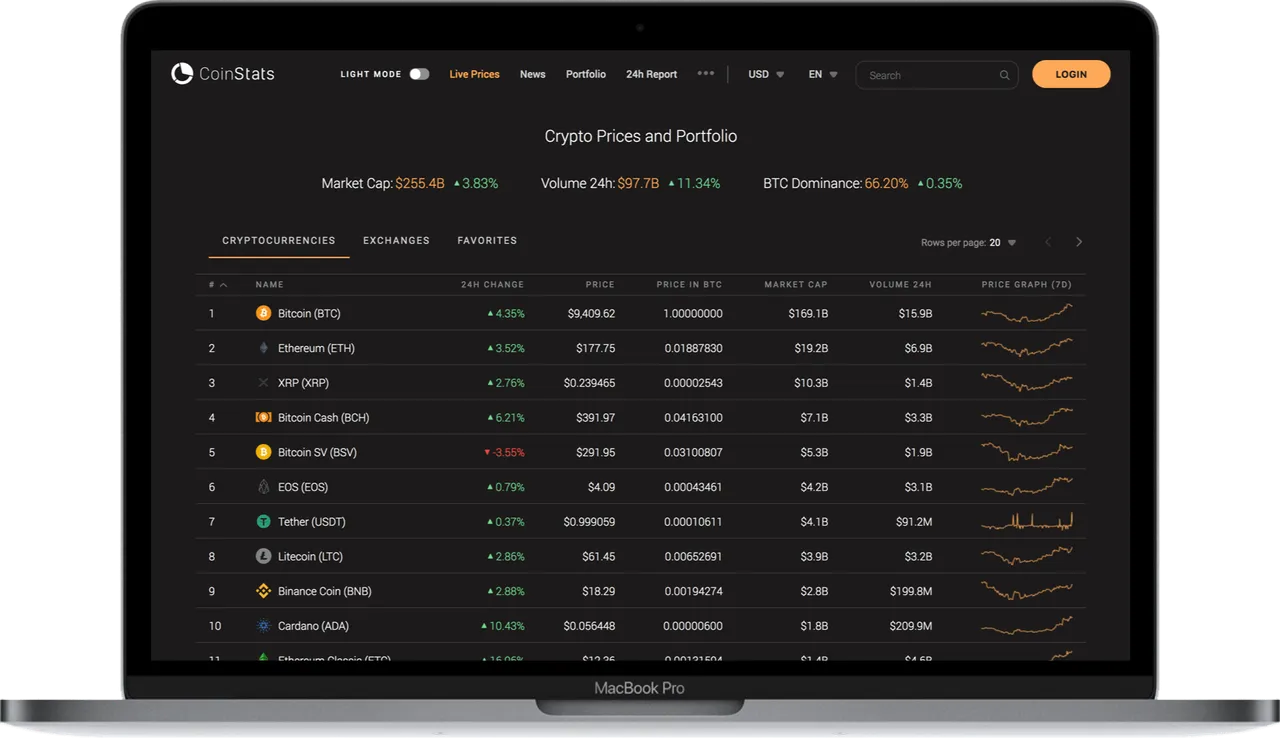Select the Ethereum (ETH) name text

coord(316,349)
